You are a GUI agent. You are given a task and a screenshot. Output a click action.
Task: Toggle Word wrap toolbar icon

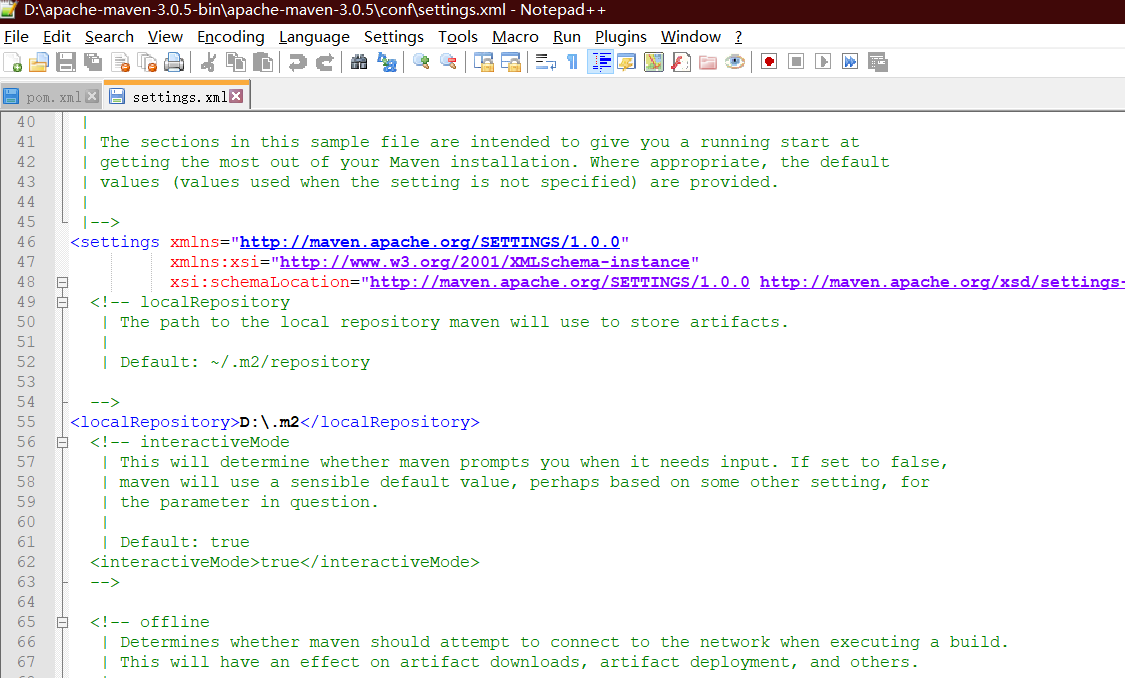545,62
